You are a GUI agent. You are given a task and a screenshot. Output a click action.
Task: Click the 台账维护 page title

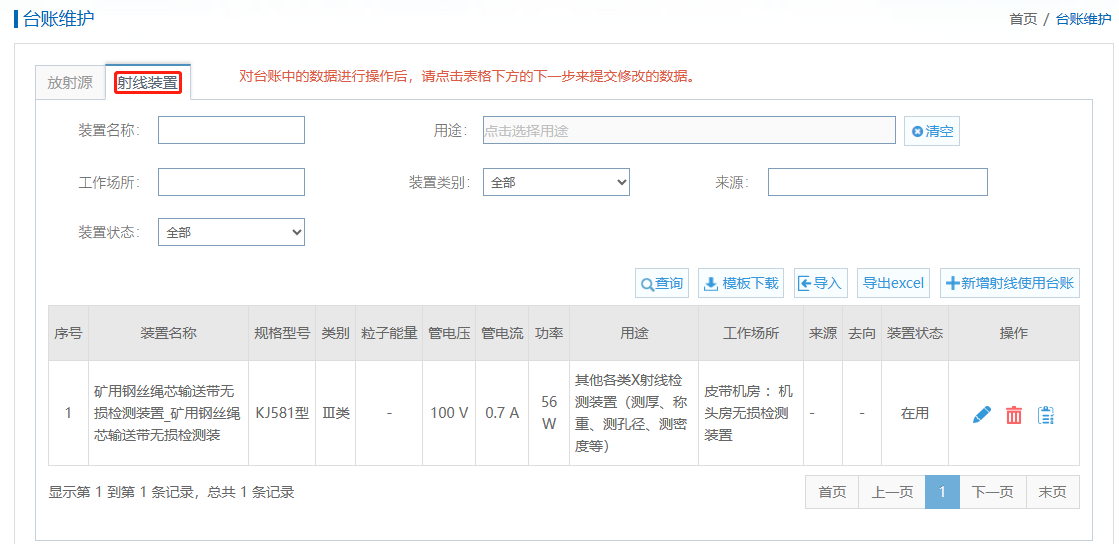pos(59,19)
